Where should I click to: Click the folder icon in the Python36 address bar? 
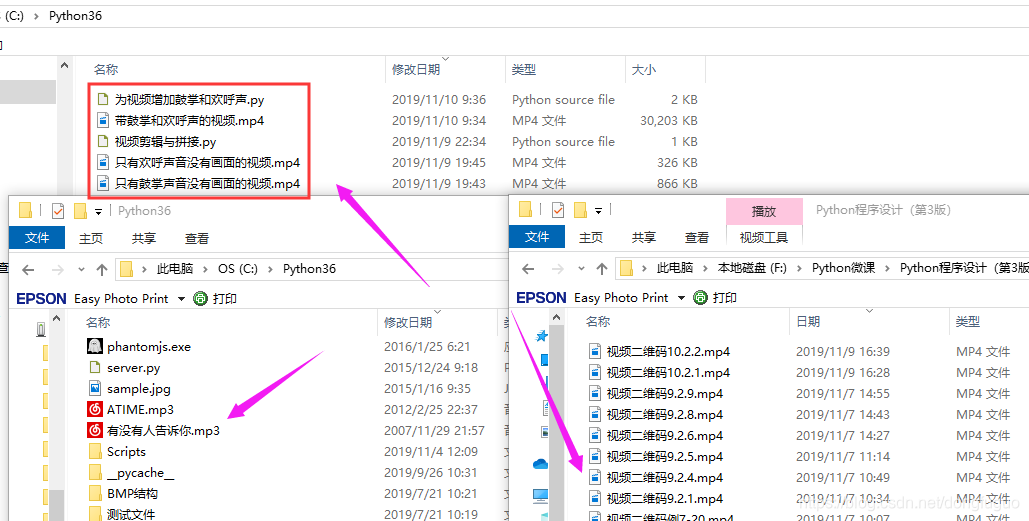pos(127,269)
